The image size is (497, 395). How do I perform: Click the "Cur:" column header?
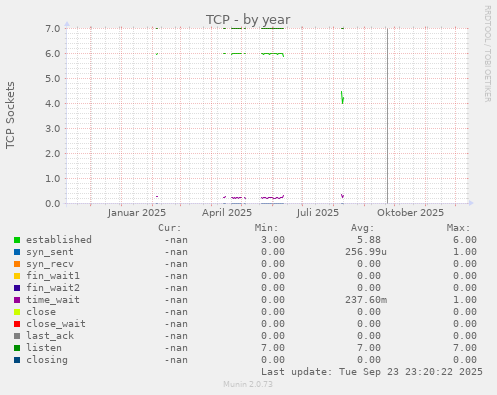coord(170,228)
